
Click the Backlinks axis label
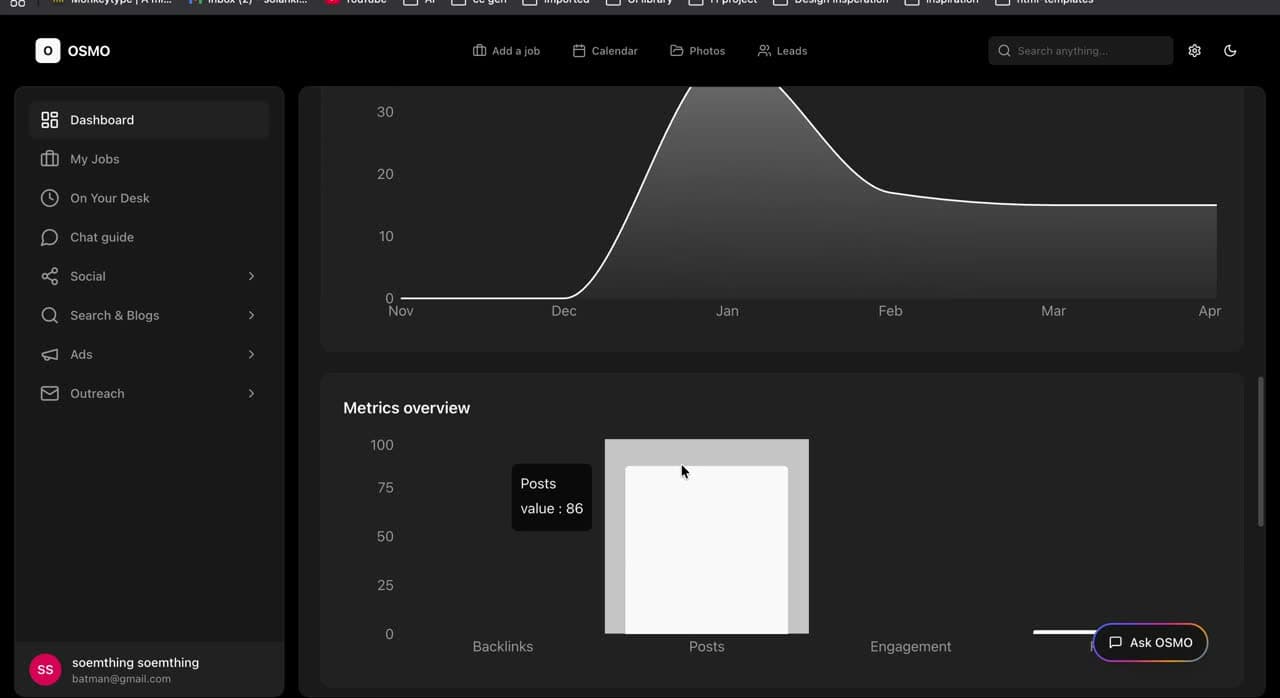502,647
